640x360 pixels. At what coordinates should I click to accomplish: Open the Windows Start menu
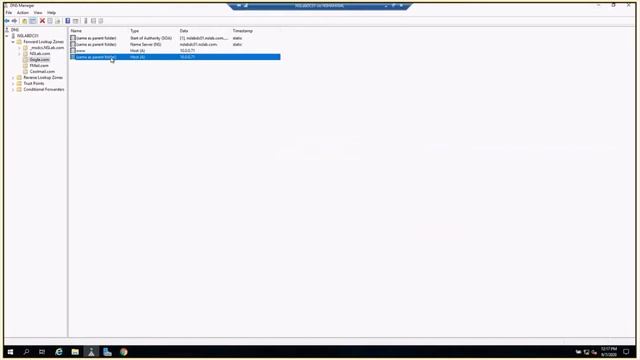10,352
